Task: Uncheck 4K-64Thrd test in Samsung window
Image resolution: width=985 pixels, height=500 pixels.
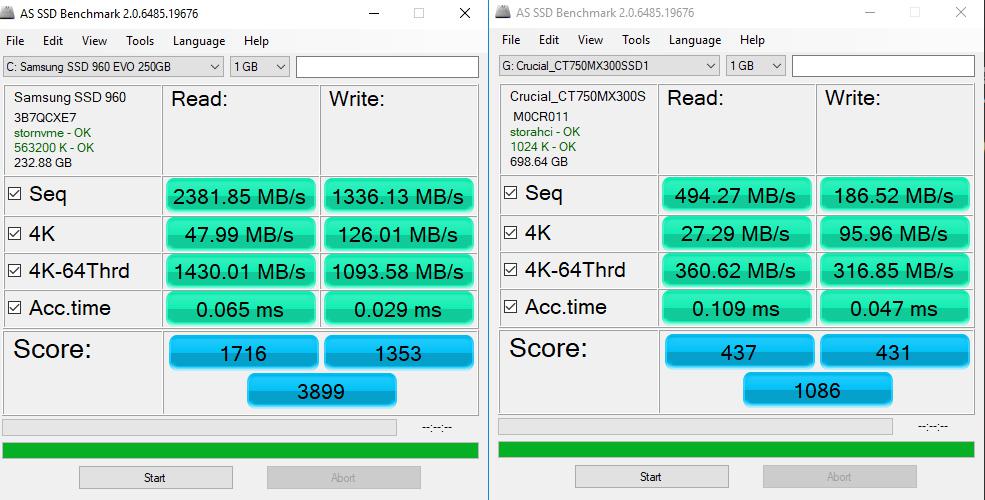Action: click(14, 271)
